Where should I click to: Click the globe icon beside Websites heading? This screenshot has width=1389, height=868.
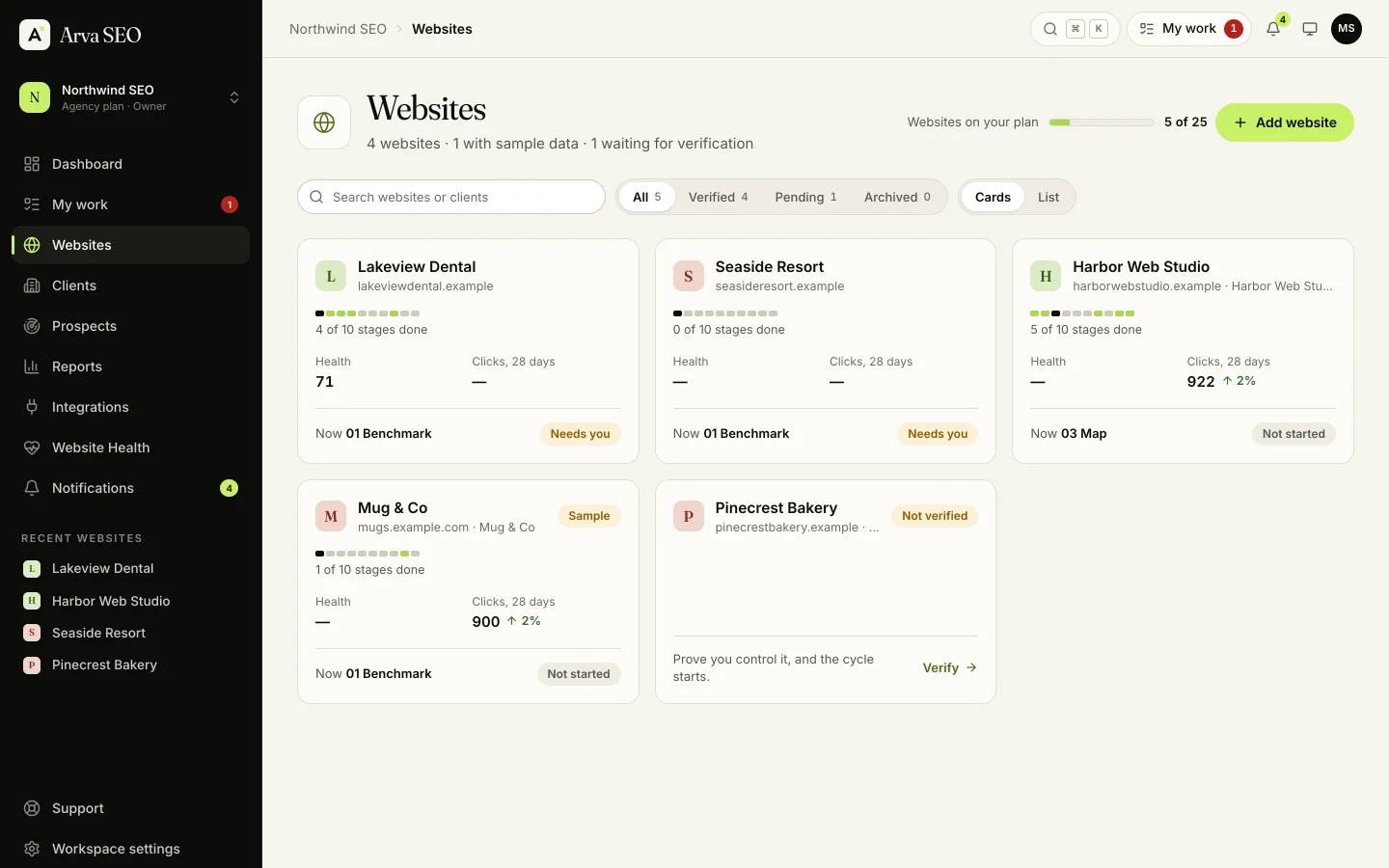click(324, 122)
